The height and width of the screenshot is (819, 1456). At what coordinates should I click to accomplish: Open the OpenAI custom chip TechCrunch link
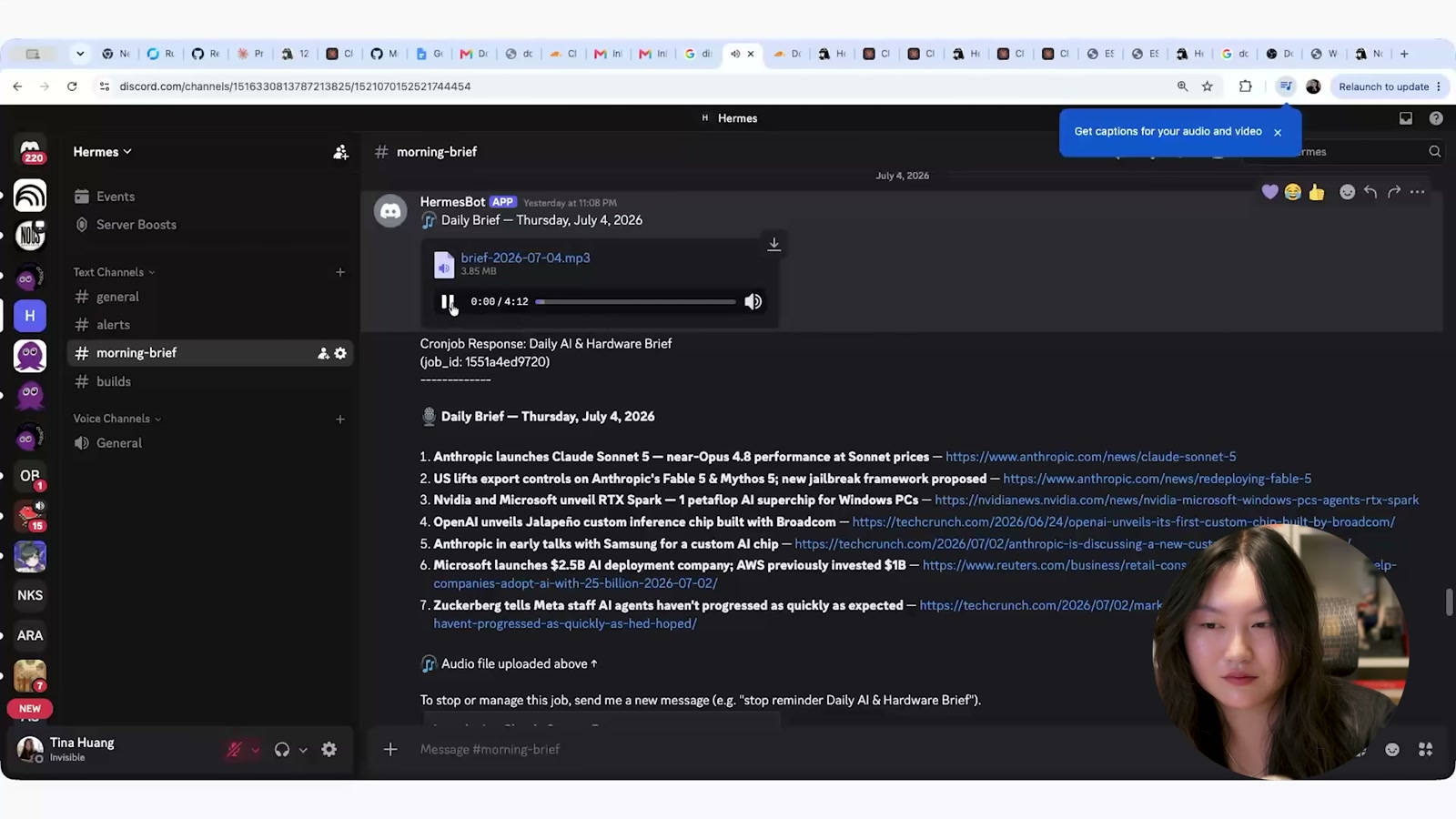[x=1124, y=521]
